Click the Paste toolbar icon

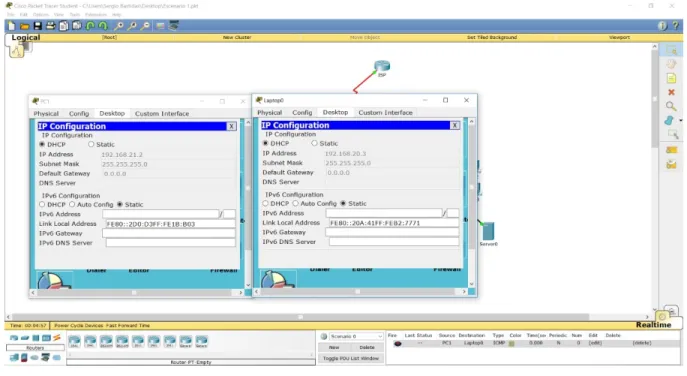click(x=77, y=26)
